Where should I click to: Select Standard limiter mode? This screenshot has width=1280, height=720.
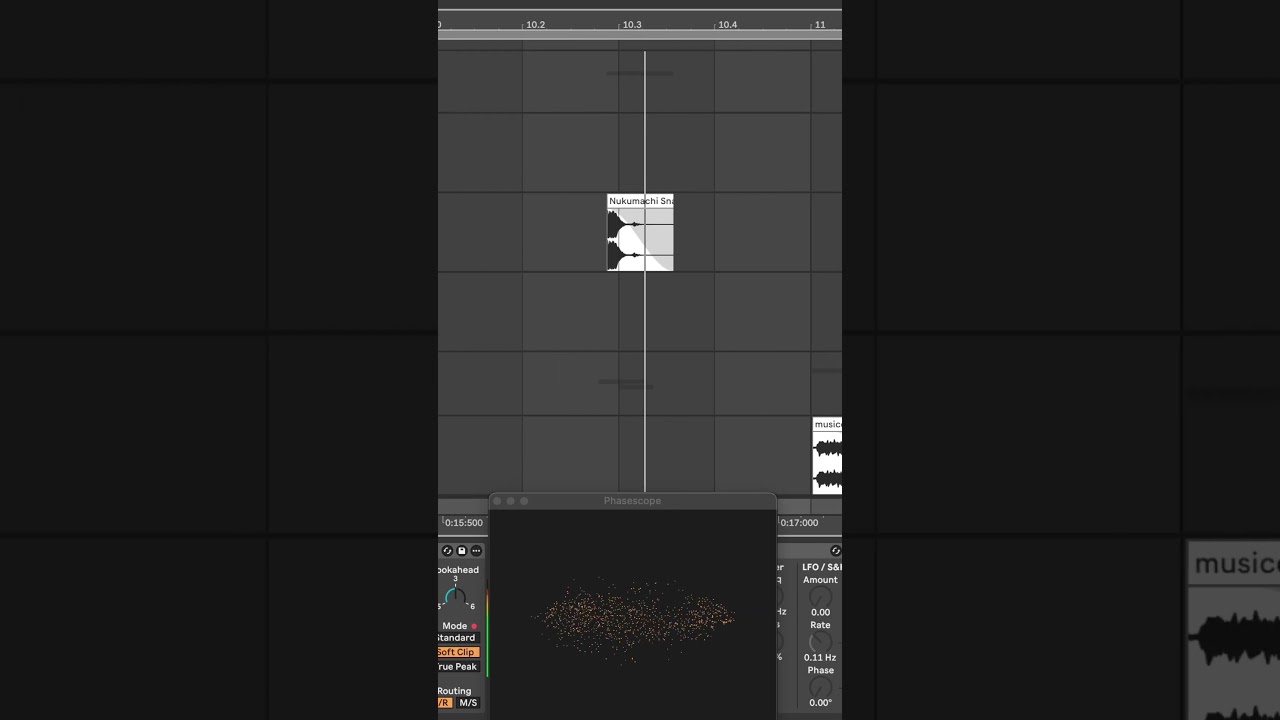click(457, 638)
